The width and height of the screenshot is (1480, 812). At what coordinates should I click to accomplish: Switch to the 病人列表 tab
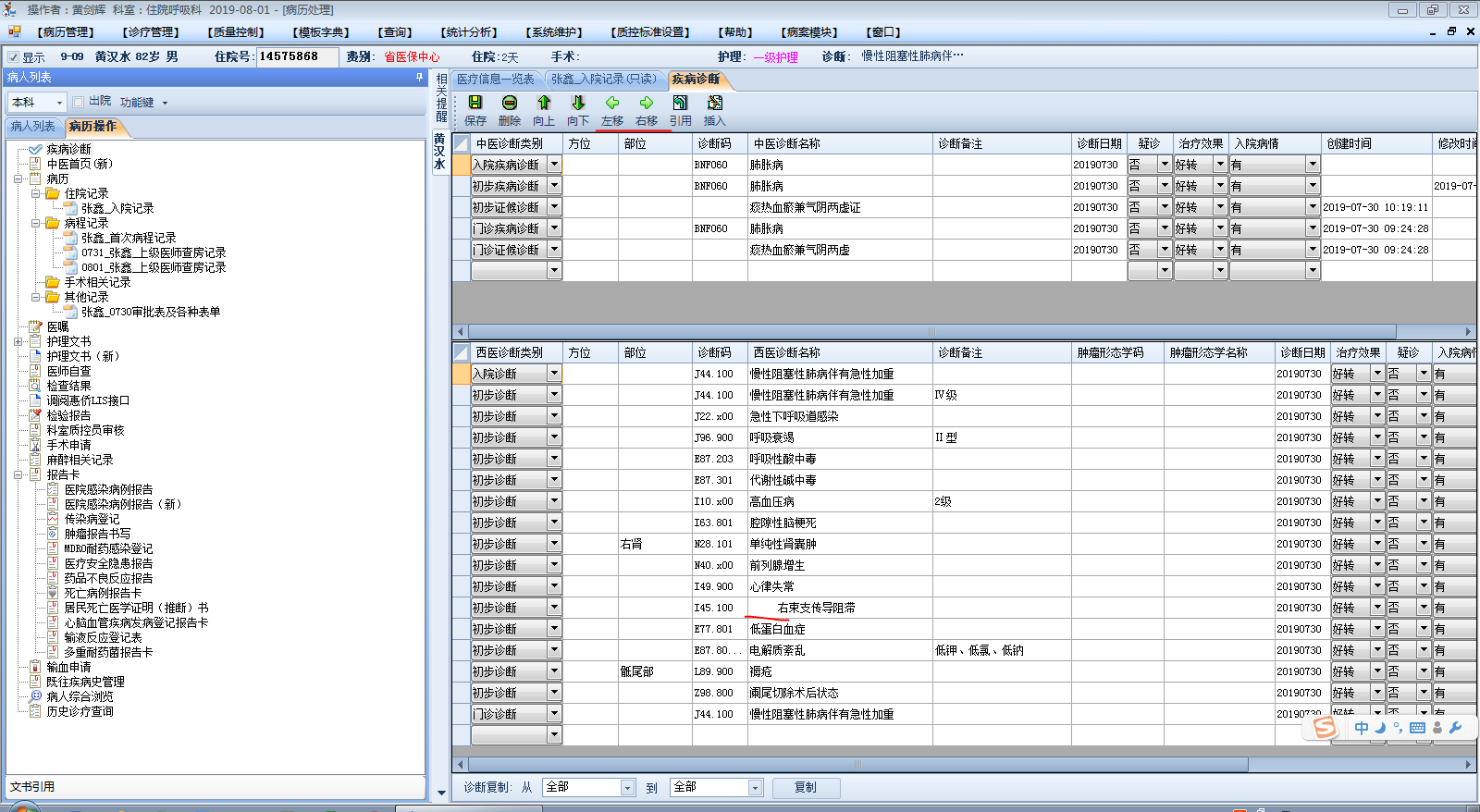[33, 126]
